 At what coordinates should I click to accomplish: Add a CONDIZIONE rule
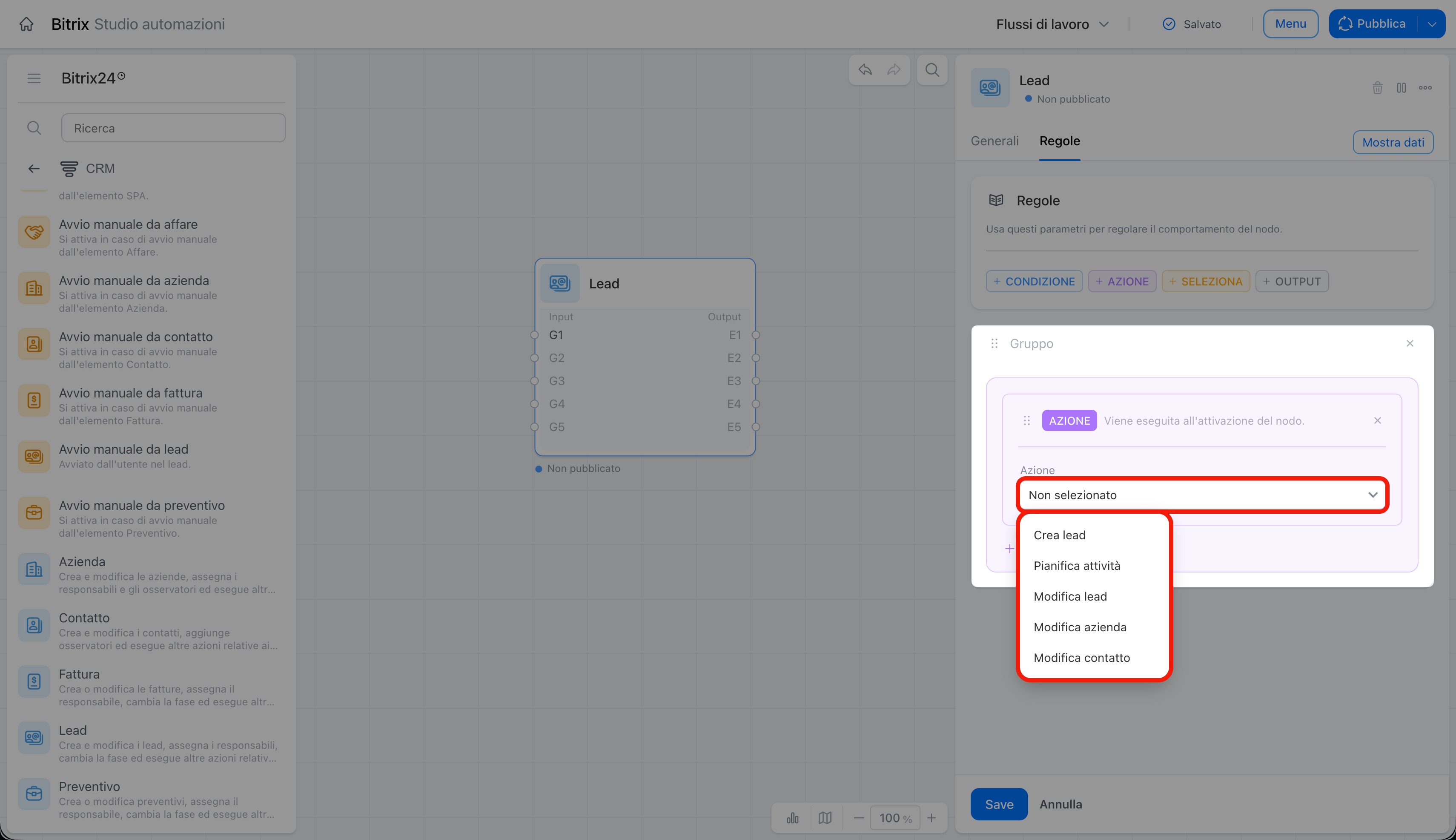[x=1034, y=282]
